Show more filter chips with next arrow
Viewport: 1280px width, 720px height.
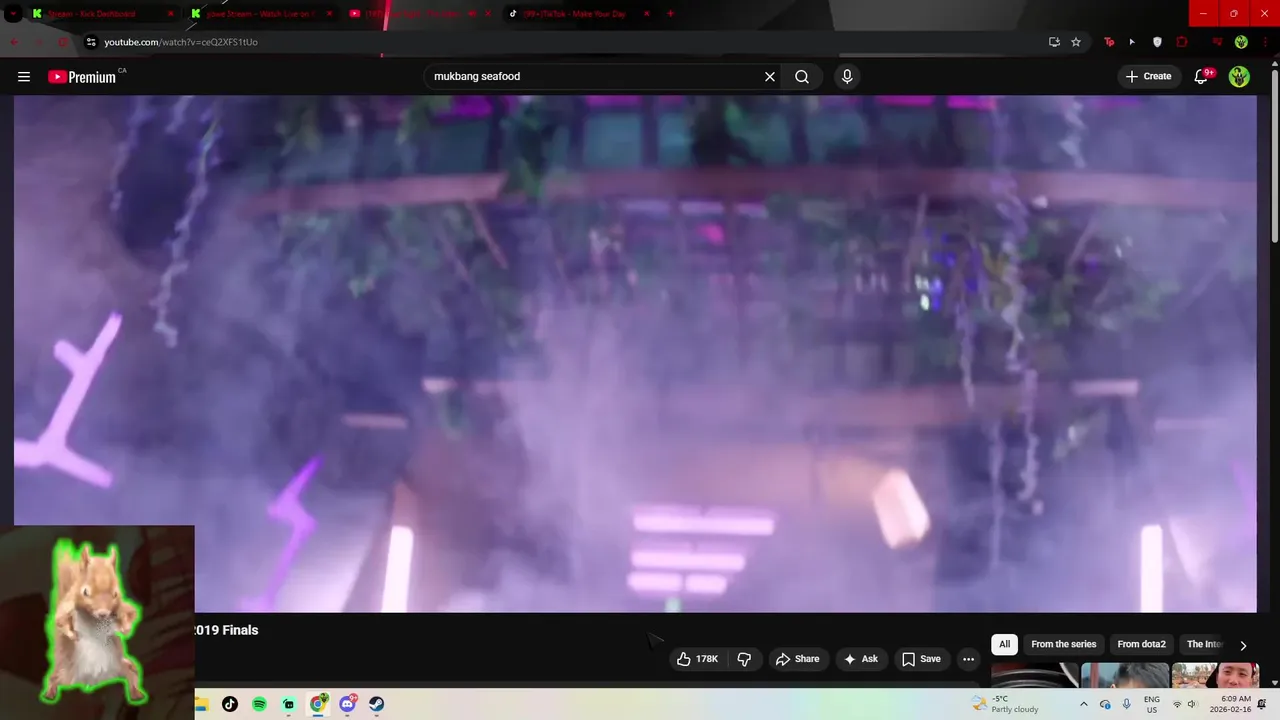(x=1243, y=645)
